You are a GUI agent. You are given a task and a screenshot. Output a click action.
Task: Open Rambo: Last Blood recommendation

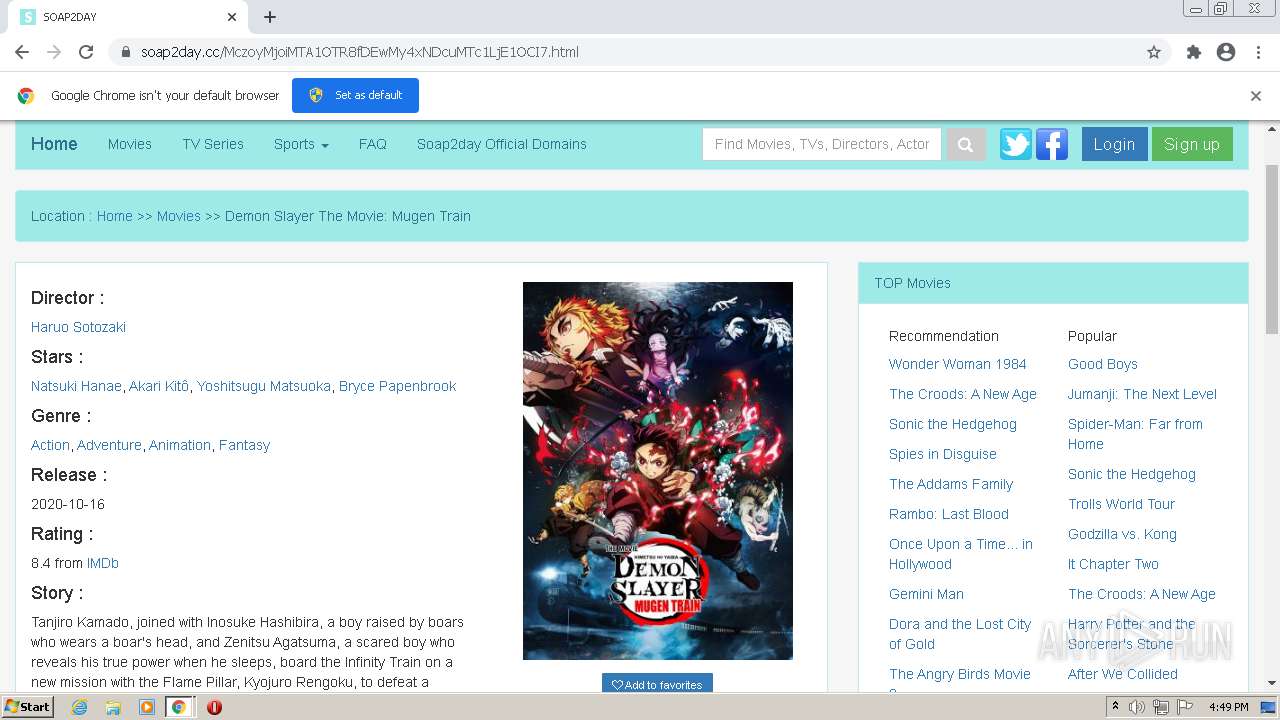point(949,514)
